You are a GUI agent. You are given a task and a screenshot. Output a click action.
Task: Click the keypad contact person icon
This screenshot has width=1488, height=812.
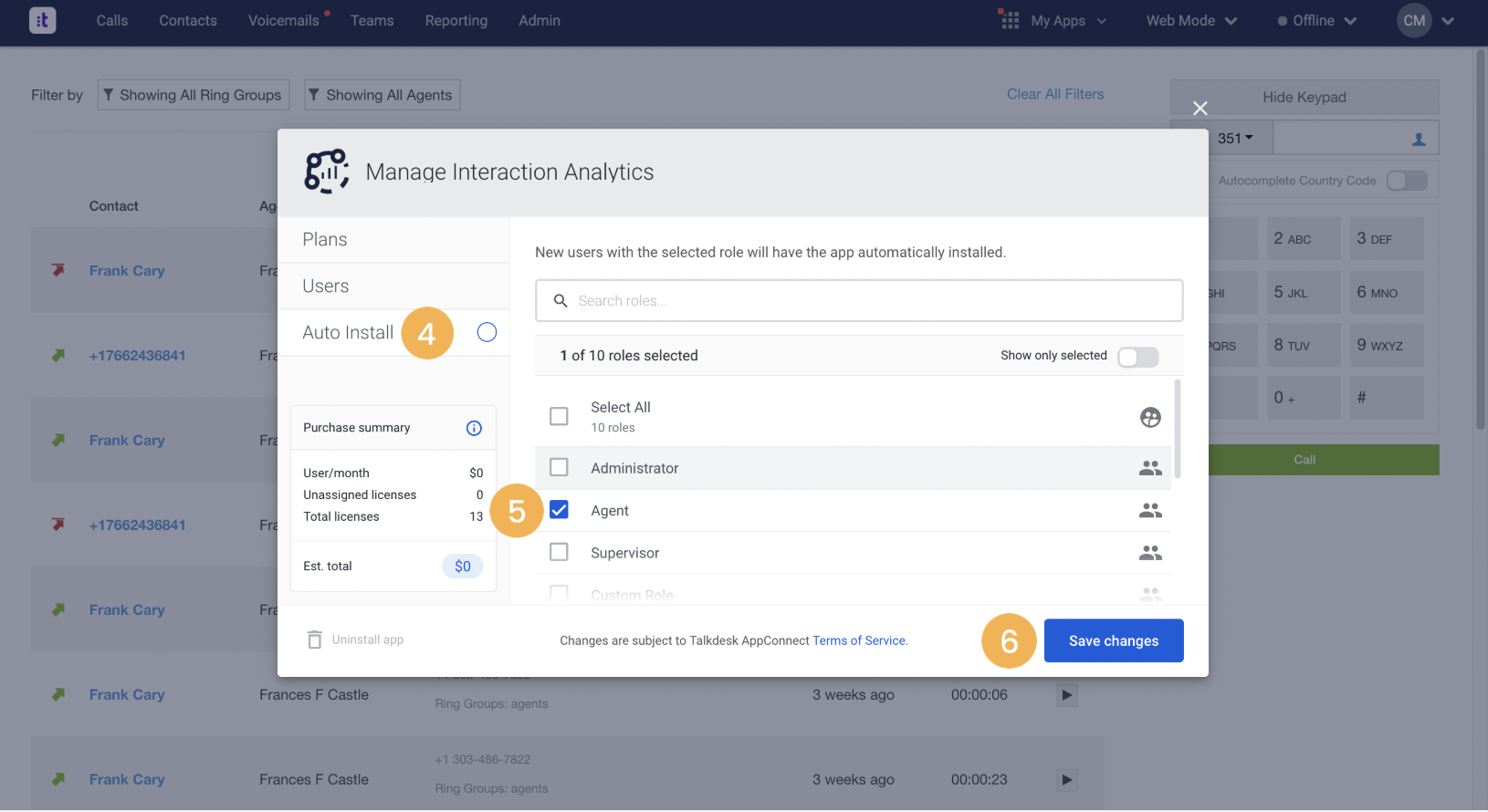pyautogui.click(x=1419, y=139)
